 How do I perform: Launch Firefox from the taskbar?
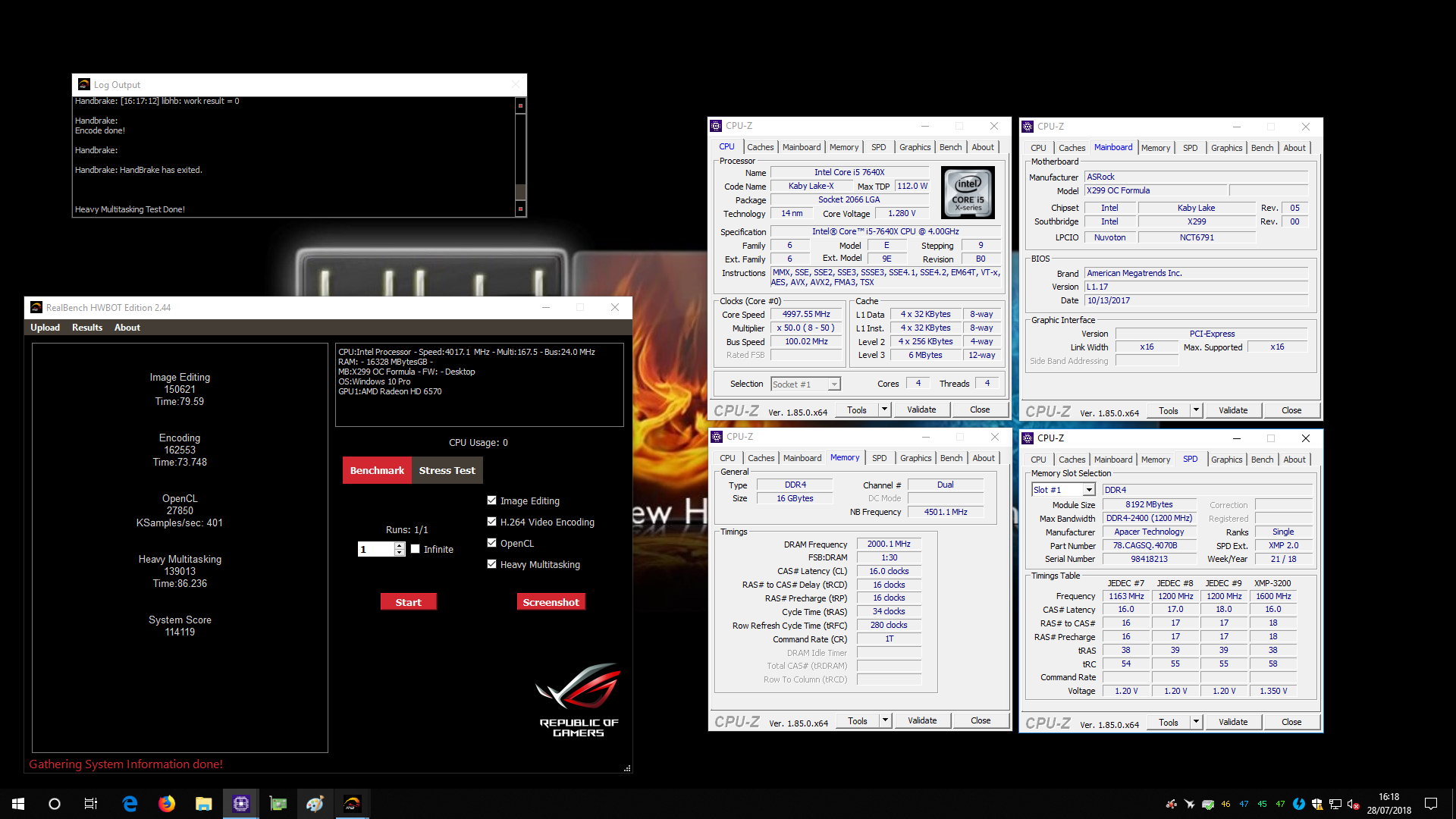(x=167, y=804)
